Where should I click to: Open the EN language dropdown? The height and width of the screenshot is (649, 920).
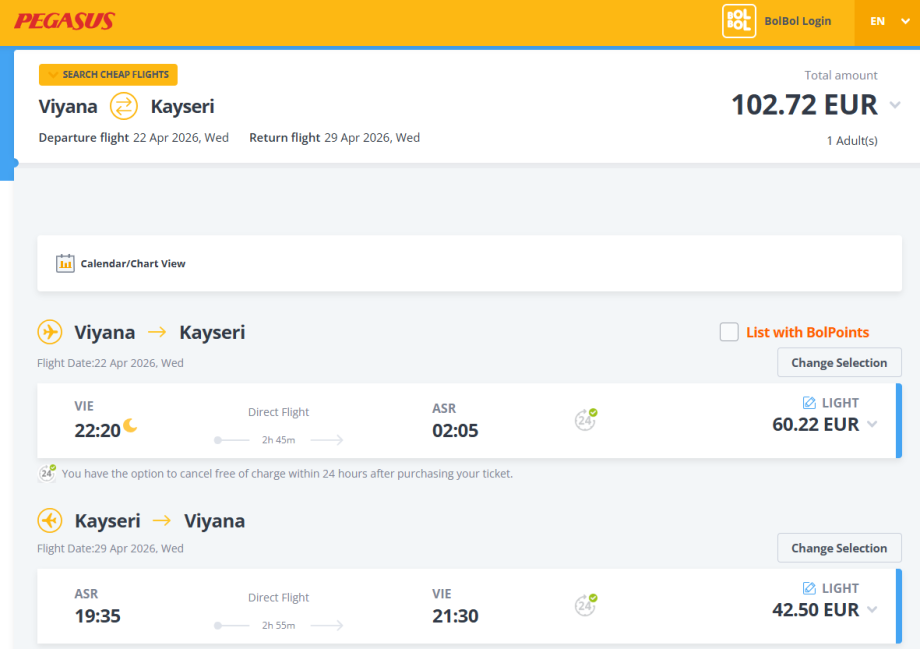pyautogui.click(x=888, y=21)
